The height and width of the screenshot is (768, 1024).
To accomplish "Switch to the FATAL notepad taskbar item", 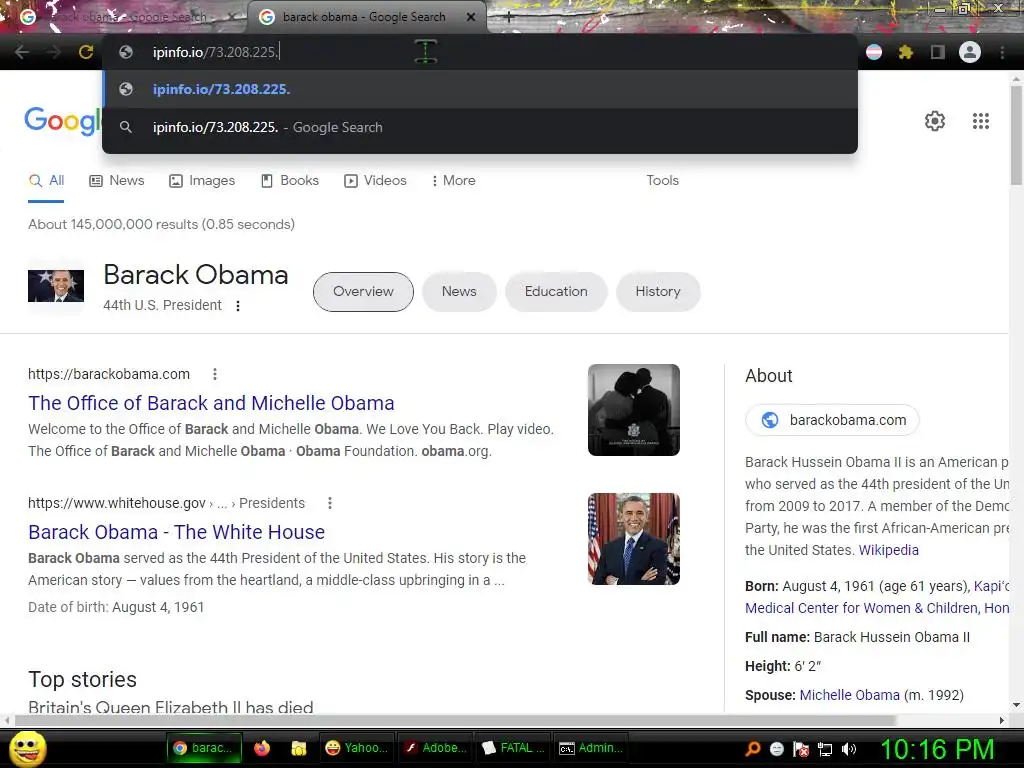I will (513, 748).
